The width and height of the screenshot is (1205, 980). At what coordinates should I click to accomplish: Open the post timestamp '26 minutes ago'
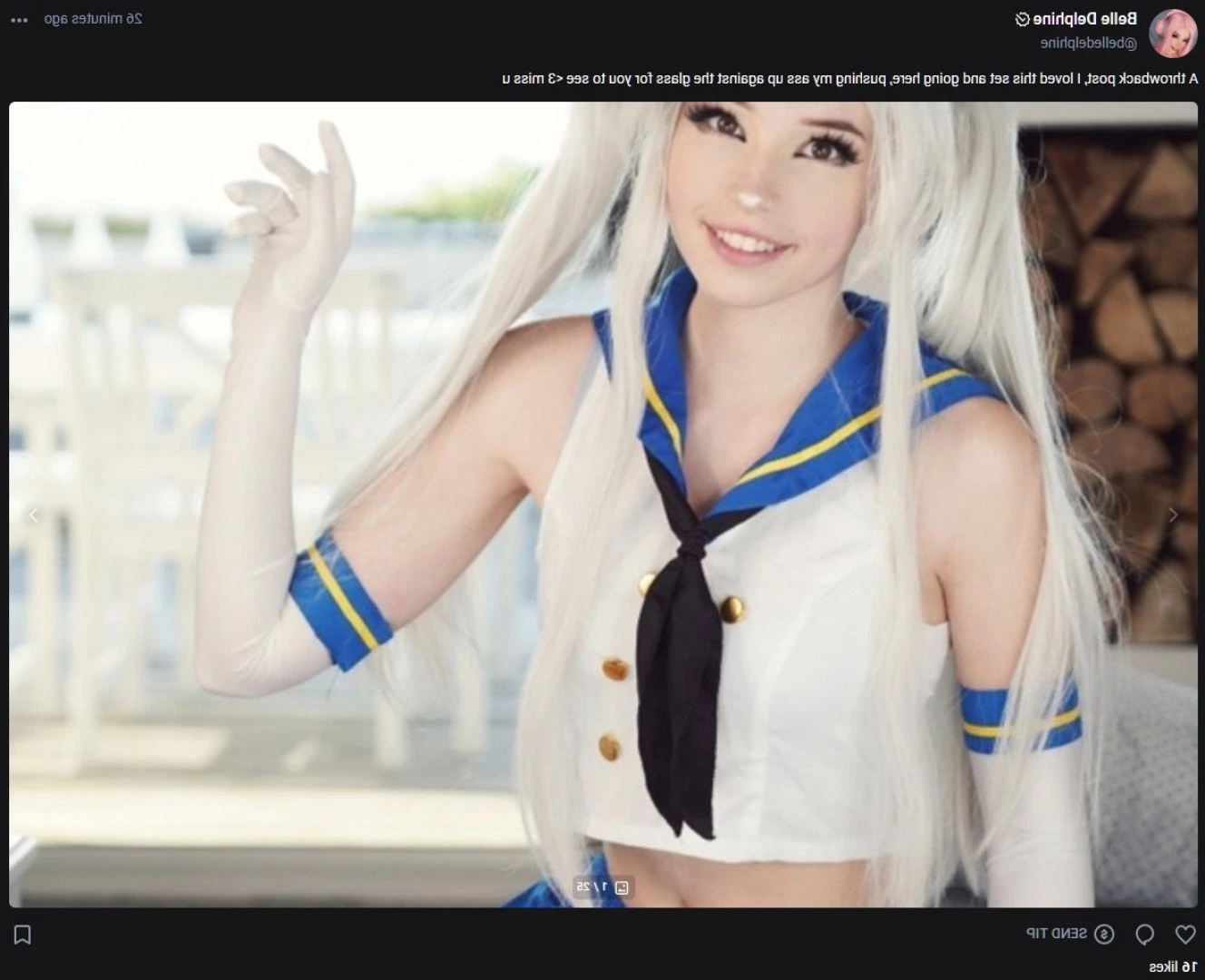point(93,19)
